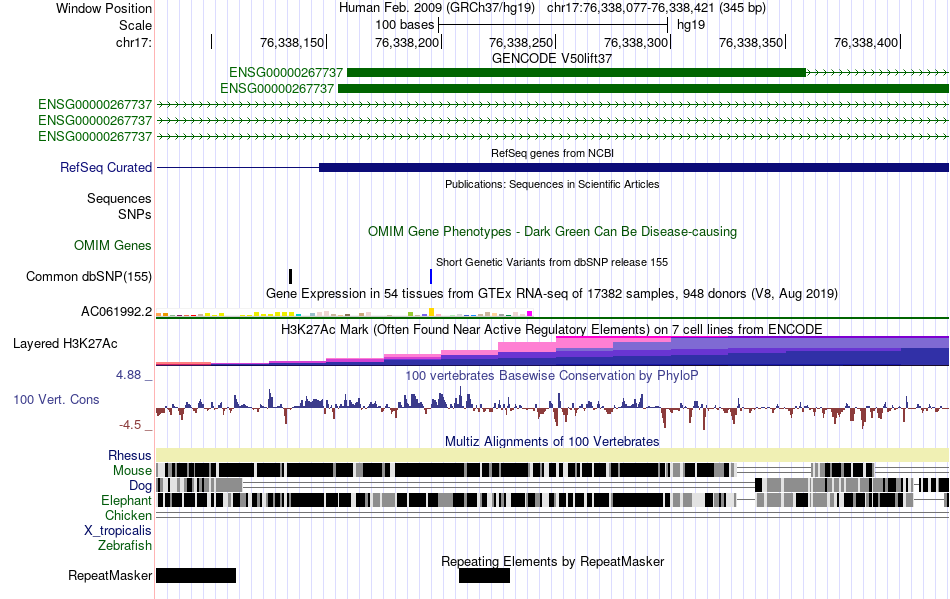Click the Zebrafish alignment label
This screenshot has height=599, width=950.
pyautogui.click(x=125, y=546)
